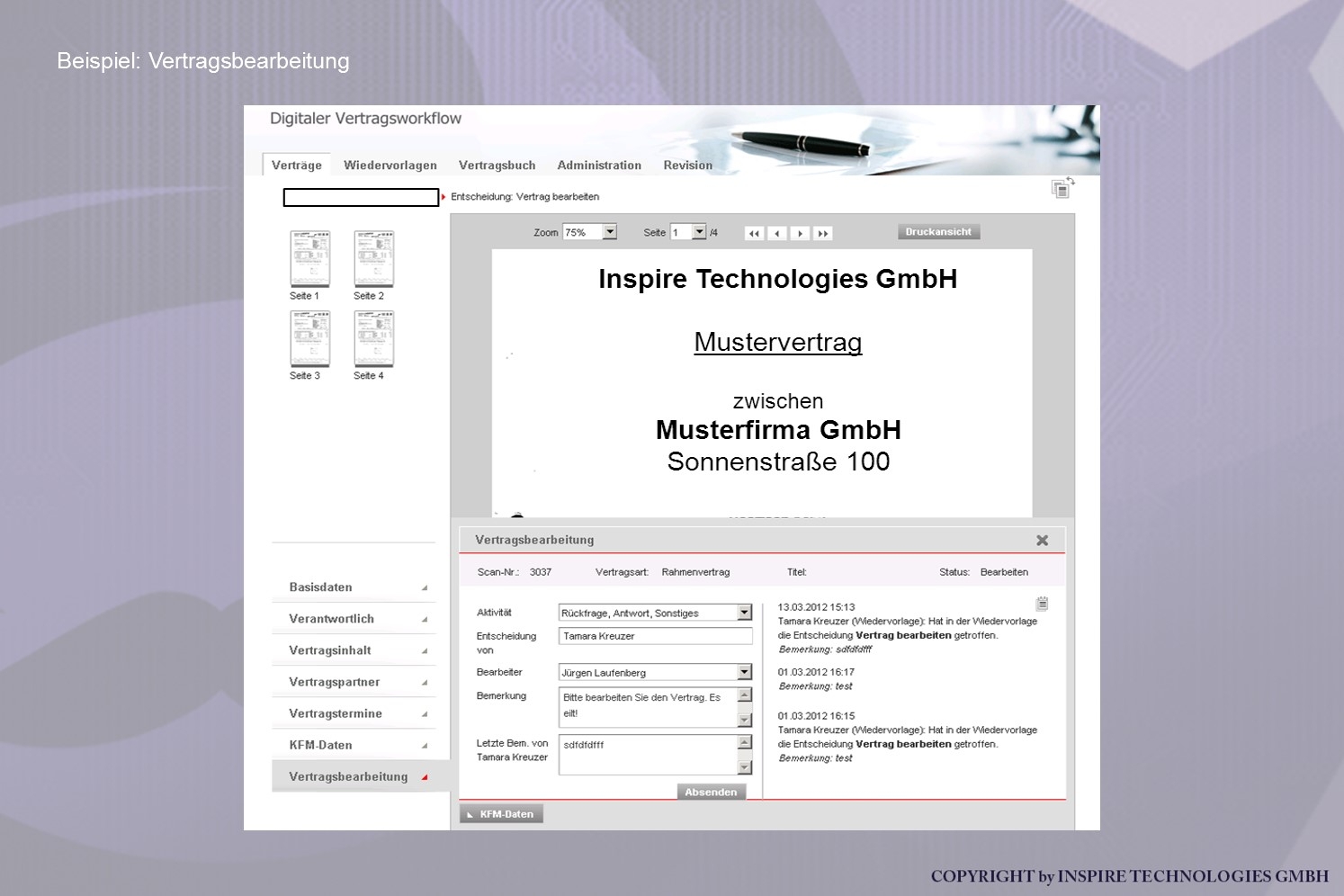Click the Scan-Nr. value 3037
1344x896 pixels.
tap(541, 572)
